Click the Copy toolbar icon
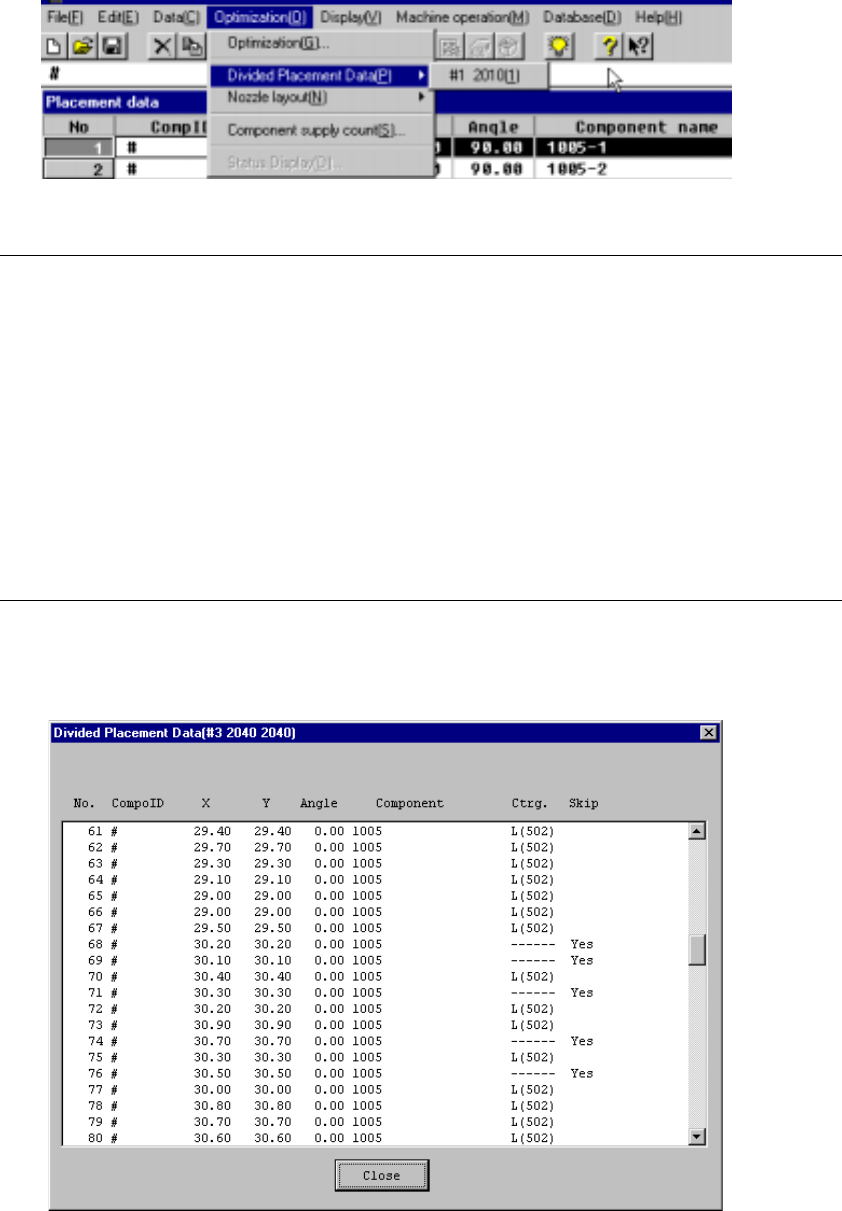The width and height of the screenshot is (842, 1211). point(190,44)
